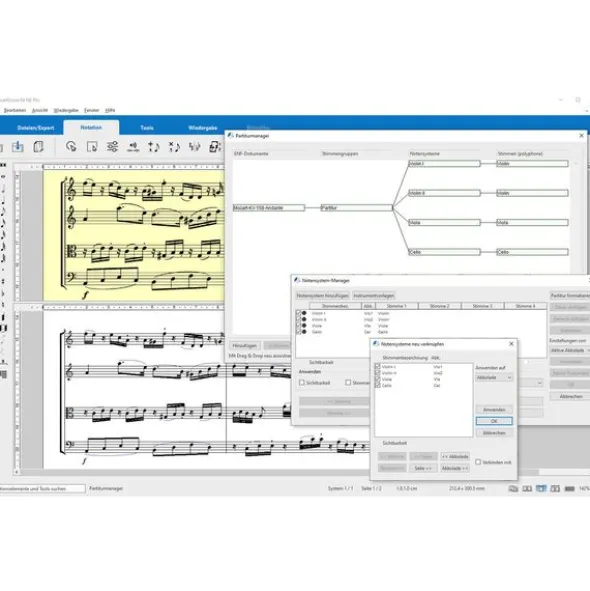
Task: Click the split view status bar icon
Action: tap(555, 488)
